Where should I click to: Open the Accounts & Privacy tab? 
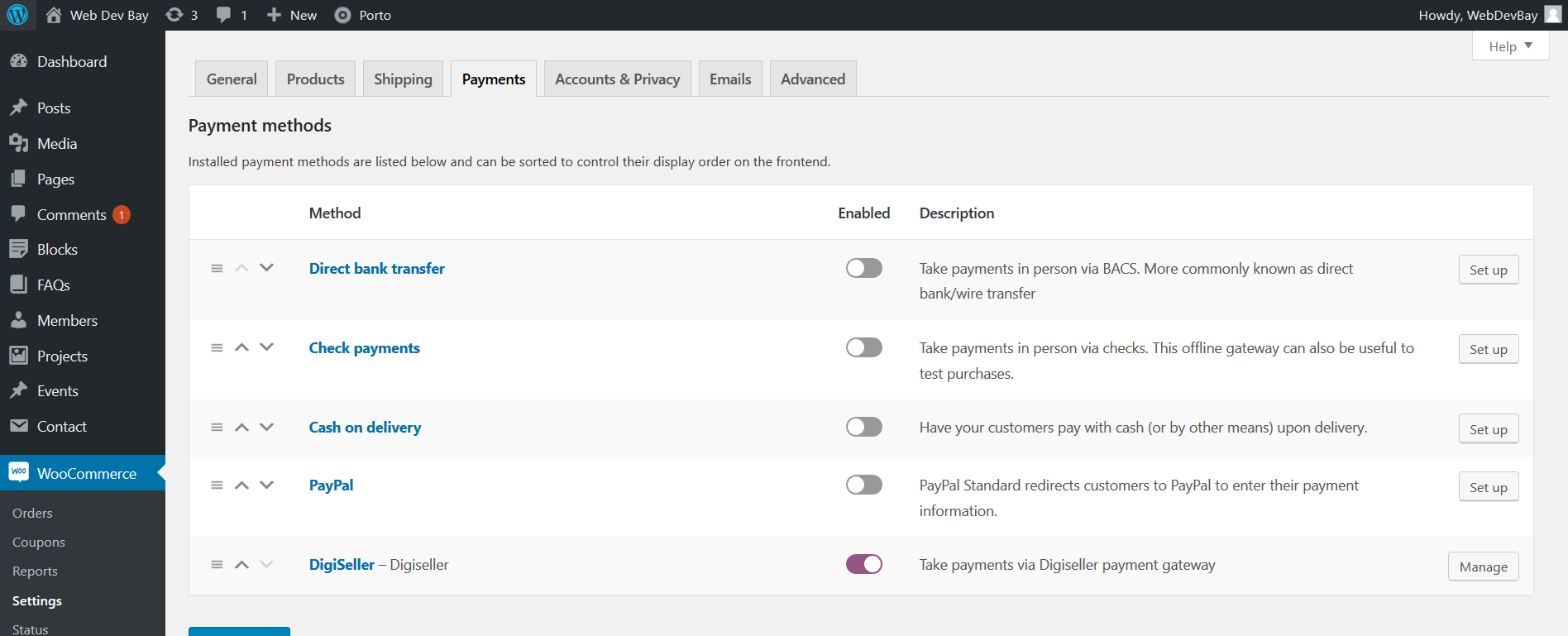click(617, 79)
